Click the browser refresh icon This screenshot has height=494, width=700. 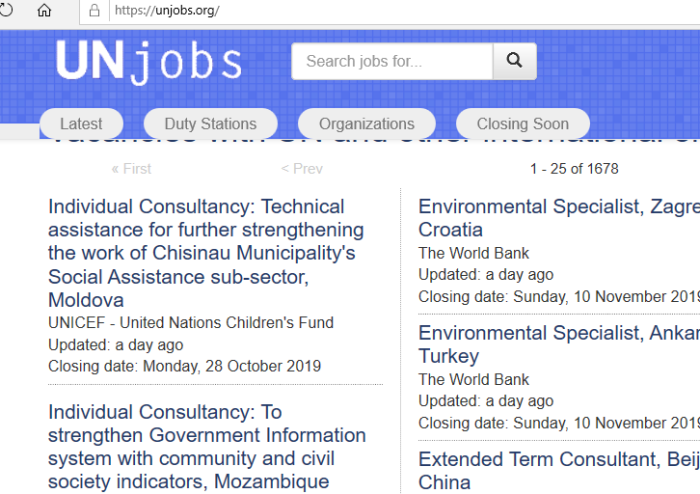click(x=5, y=10)
